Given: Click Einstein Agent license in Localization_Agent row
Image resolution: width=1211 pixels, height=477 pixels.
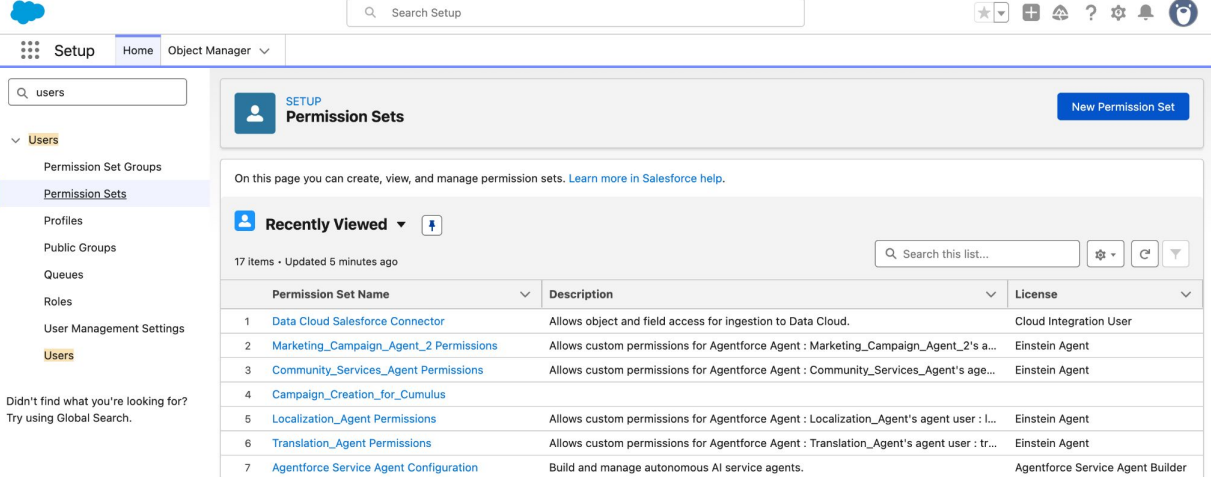Looking at the screenshot, I should [1052, 419].
